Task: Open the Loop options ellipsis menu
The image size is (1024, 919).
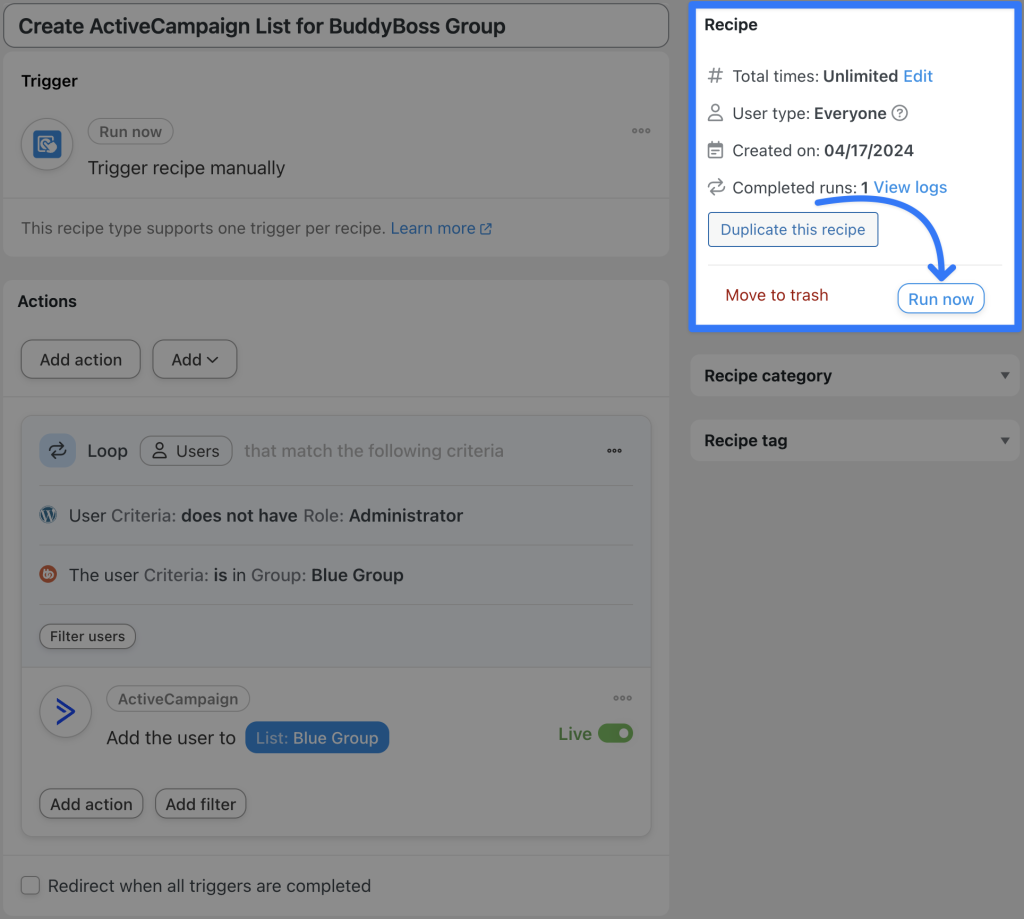Action: pyautogui.click(x=614, y=451)
